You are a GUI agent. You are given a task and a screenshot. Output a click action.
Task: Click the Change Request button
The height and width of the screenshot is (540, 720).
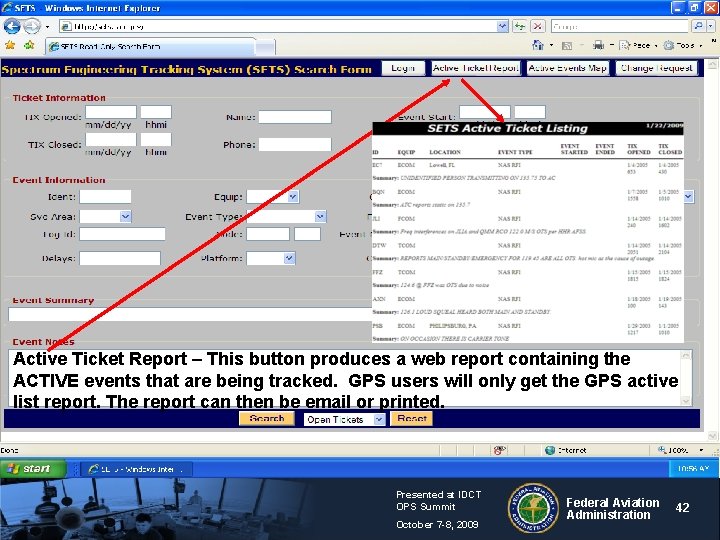pos(657,68)
